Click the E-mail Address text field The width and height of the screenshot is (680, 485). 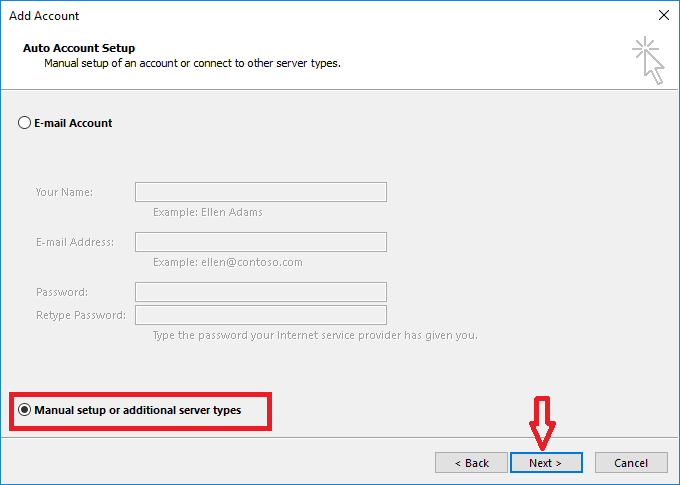tap(260, 242)
